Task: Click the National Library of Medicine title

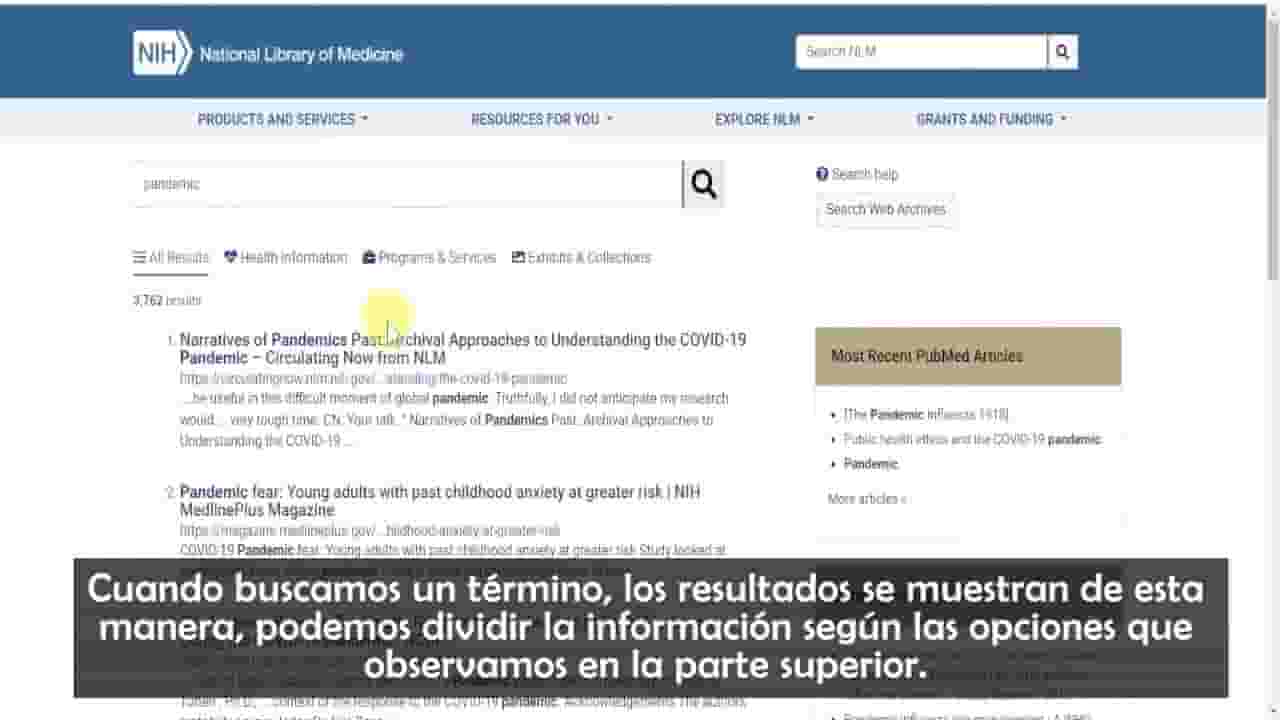Action: (x=301, y=54)
